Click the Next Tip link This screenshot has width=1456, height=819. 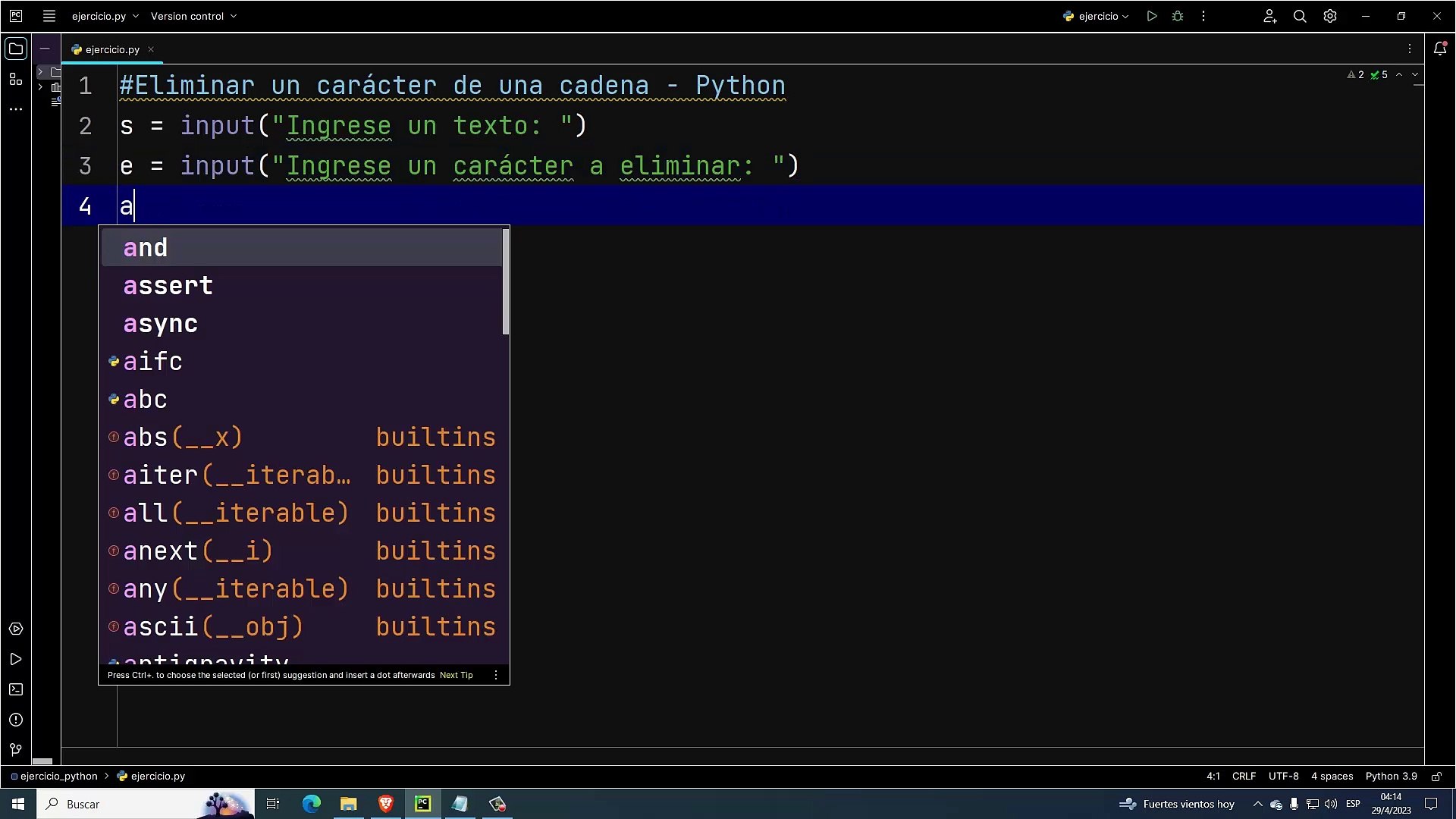coord(456,675)
